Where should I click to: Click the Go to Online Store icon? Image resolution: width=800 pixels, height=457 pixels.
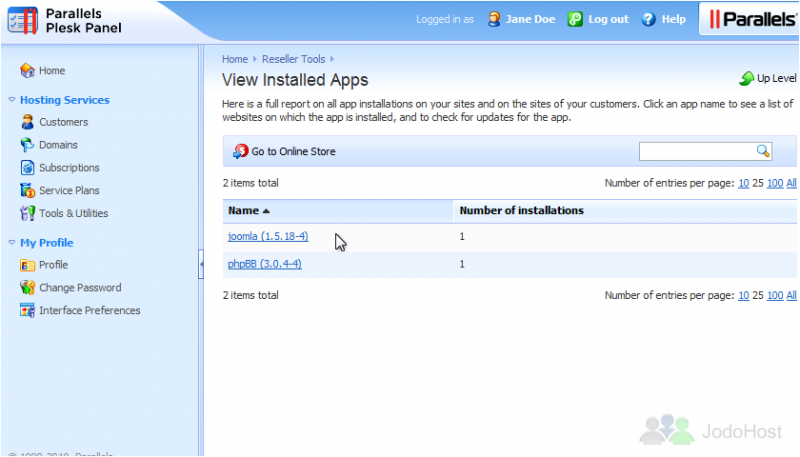click(240, 151)
